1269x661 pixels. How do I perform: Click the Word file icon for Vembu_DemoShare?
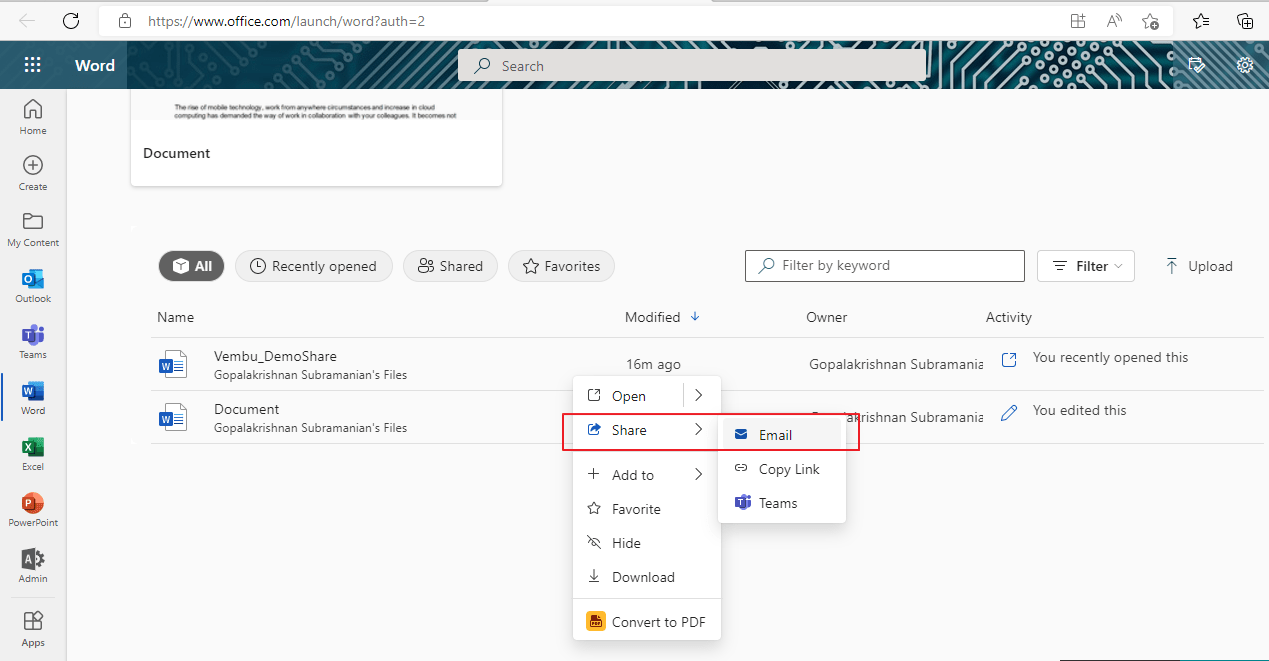click(173, 365)
